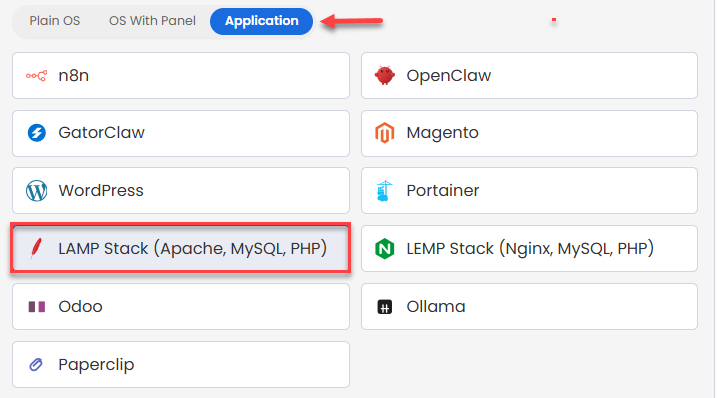717x398 pixels.
Task: Select GatorClaw application card
Action: point(181,133)
